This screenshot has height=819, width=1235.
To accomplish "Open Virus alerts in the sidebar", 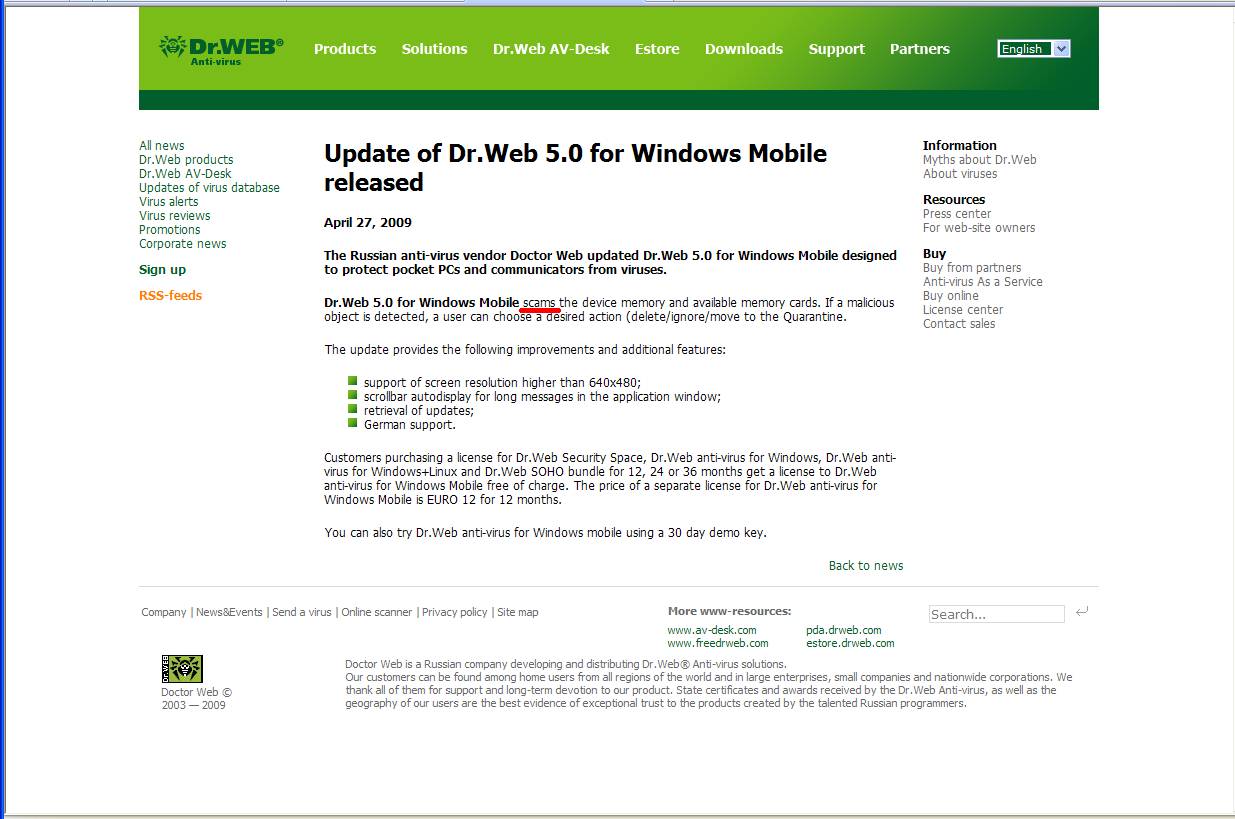I will pos(169,202).
